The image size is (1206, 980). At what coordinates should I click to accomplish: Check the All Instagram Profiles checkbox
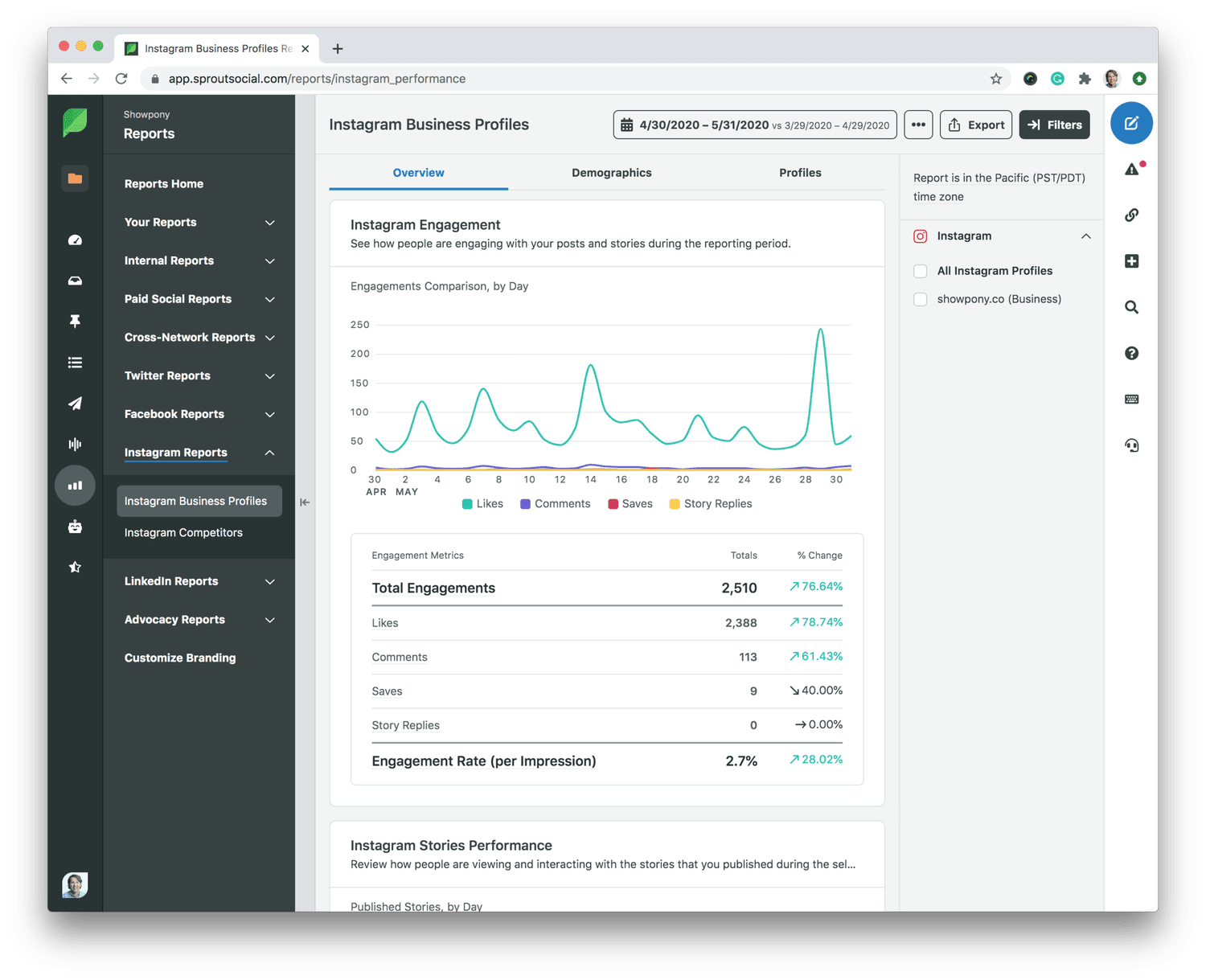(921, 271)
